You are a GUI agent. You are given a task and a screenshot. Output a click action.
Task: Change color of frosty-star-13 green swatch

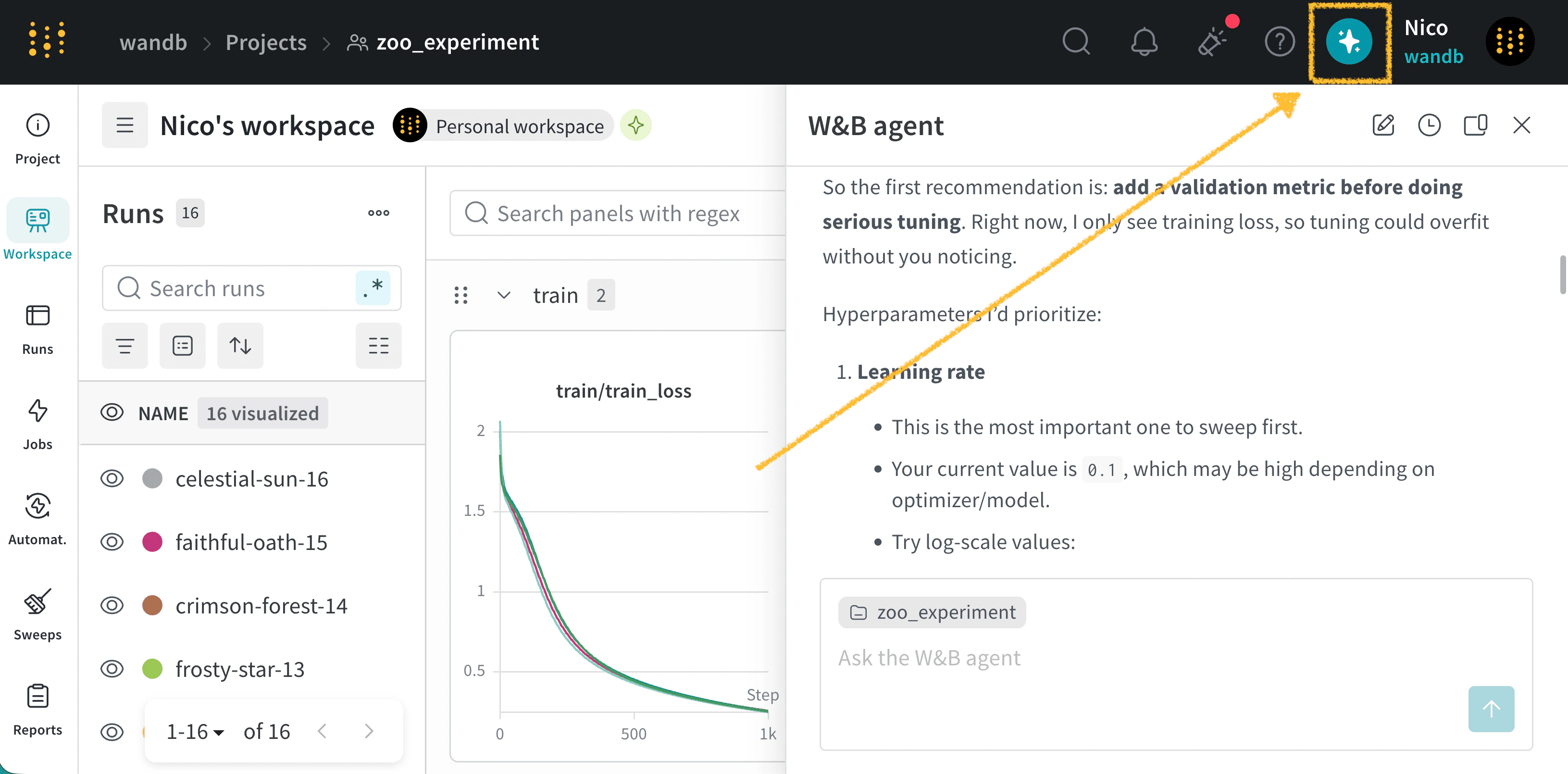tap(152, 669)
